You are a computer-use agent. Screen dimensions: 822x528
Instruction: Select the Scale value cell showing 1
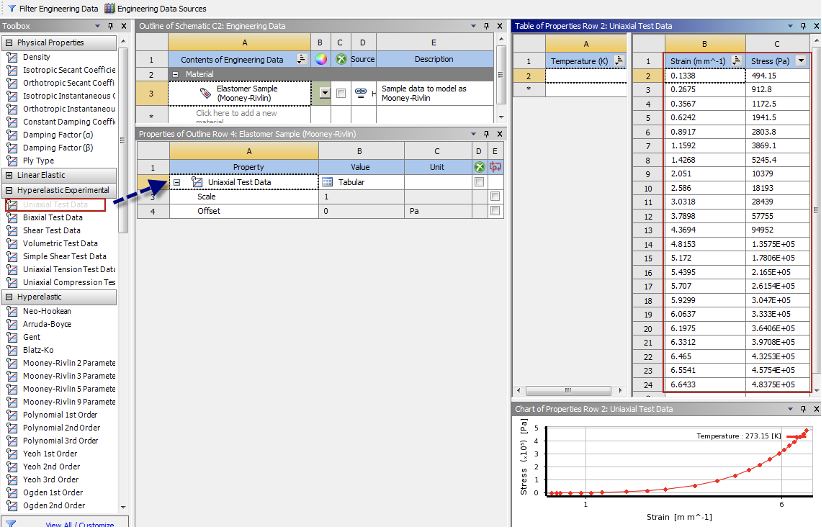pyautogui.click(x=361, y=197)
